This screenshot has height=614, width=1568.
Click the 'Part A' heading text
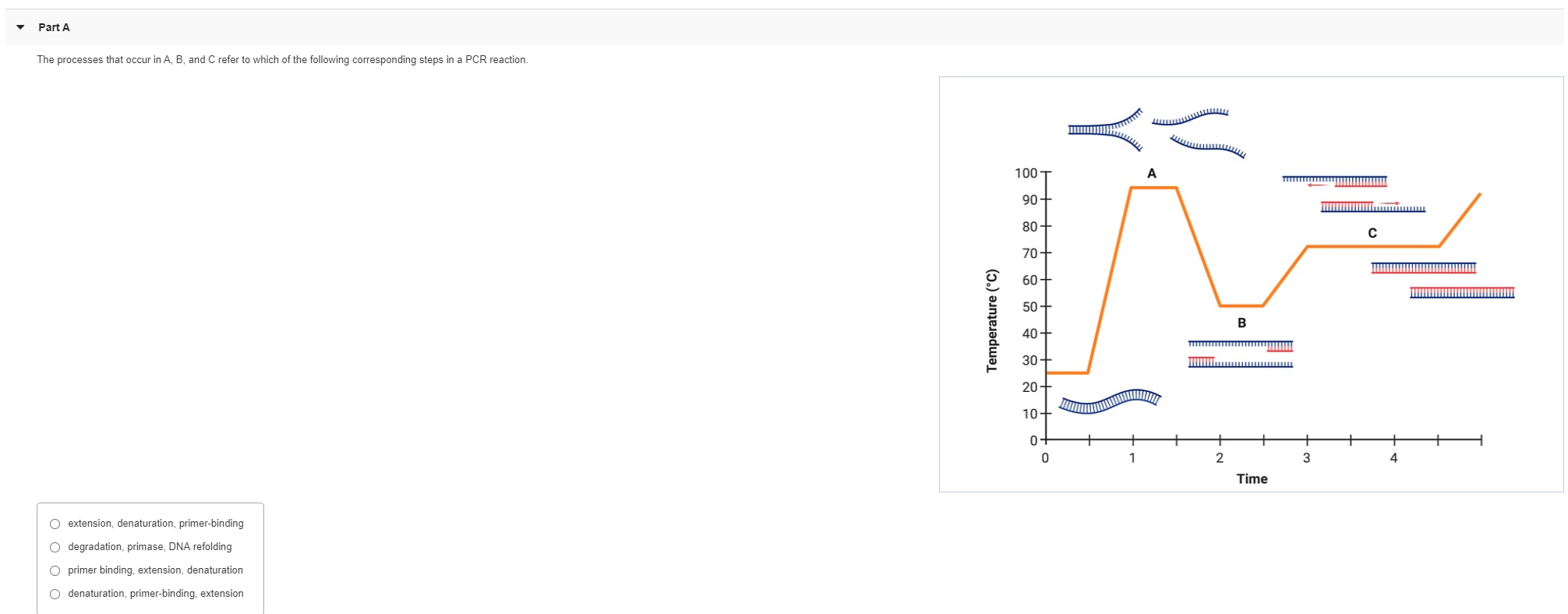point(54,27)
